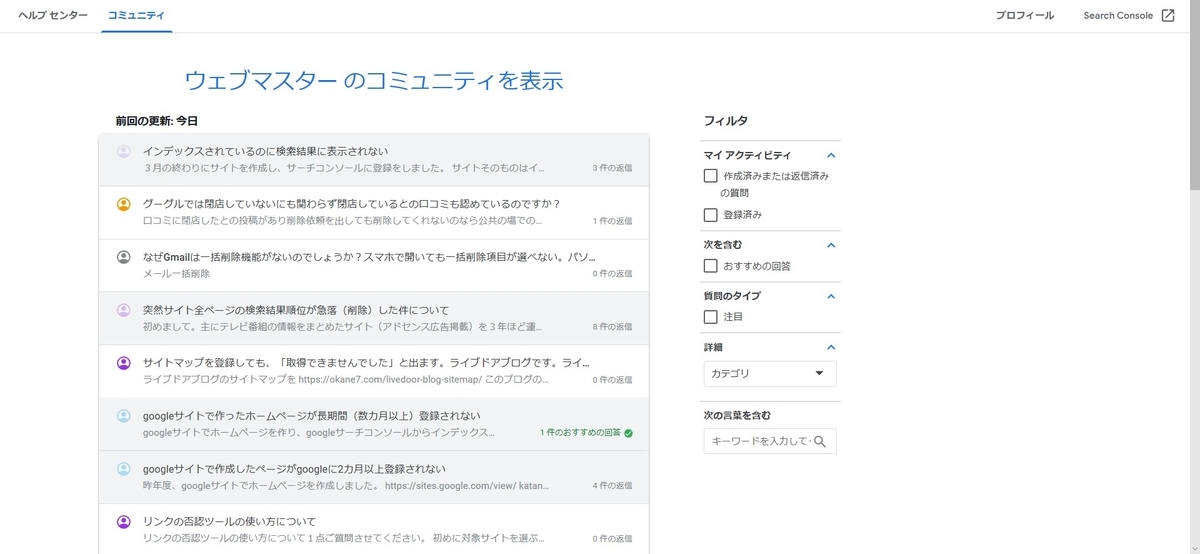
Task: Click 1 件のおすすめの回答 label
Action: coord(580,433)
